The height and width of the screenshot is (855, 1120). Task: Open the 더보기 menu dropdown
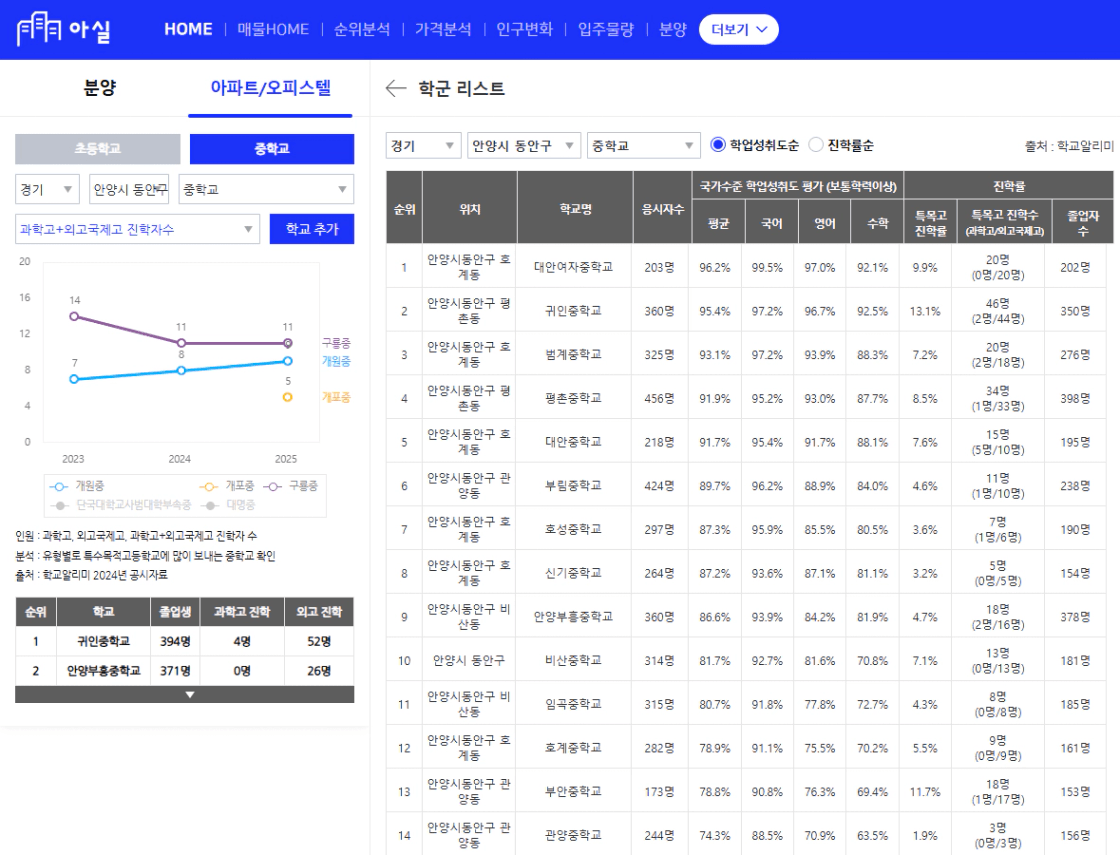tap(739, 29)
